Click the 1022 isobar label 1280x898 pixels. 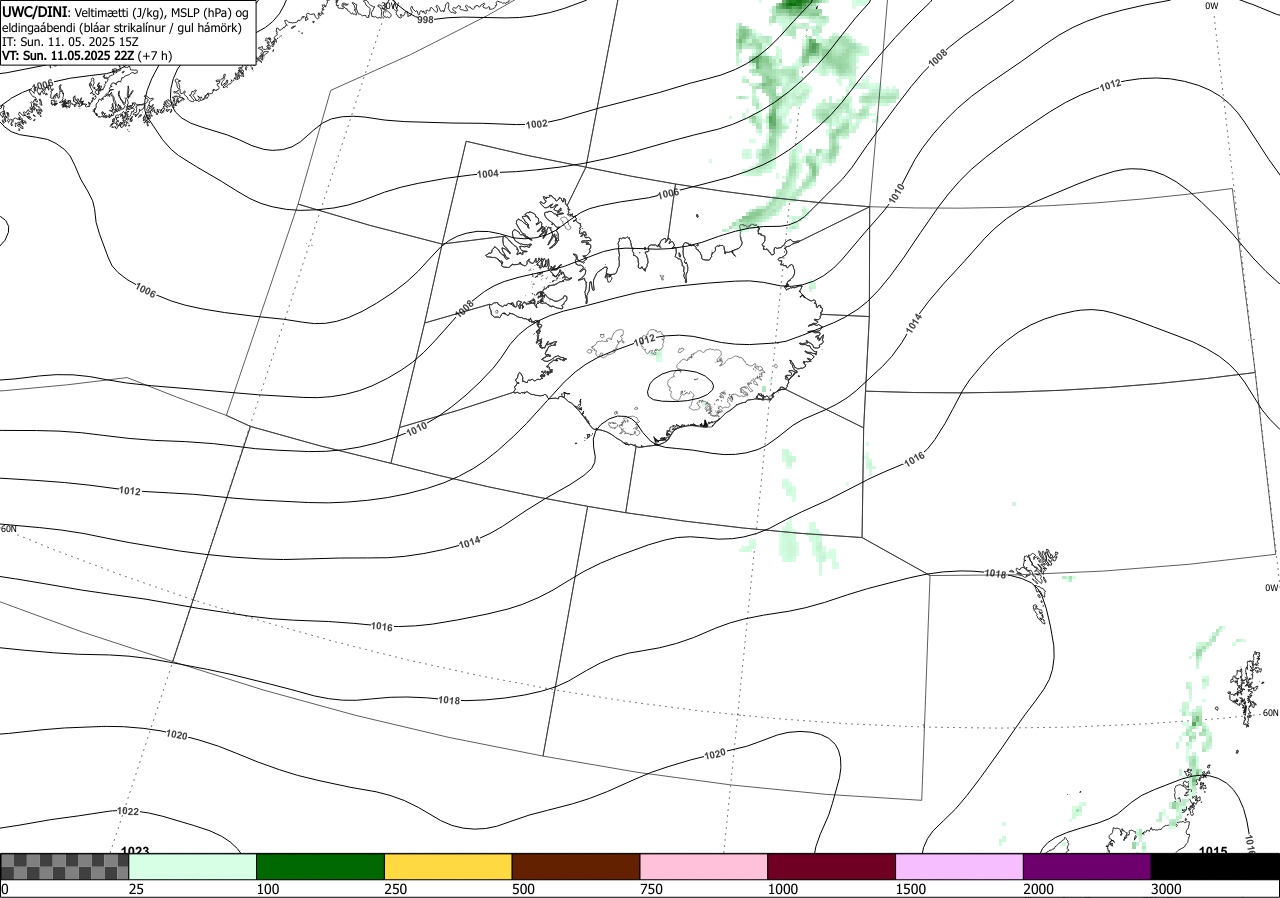(x=128, y=811)
